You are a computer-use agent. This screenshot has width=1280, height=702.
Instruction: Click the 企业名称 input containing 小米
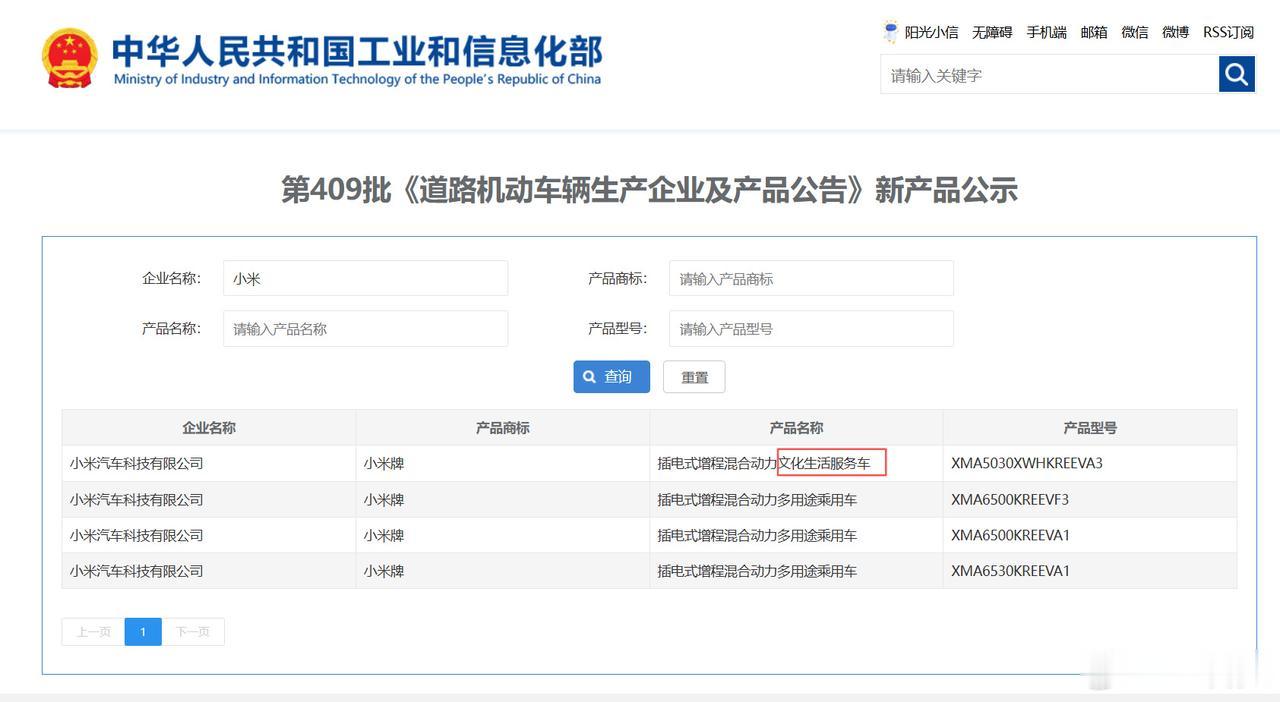(365, 278)
